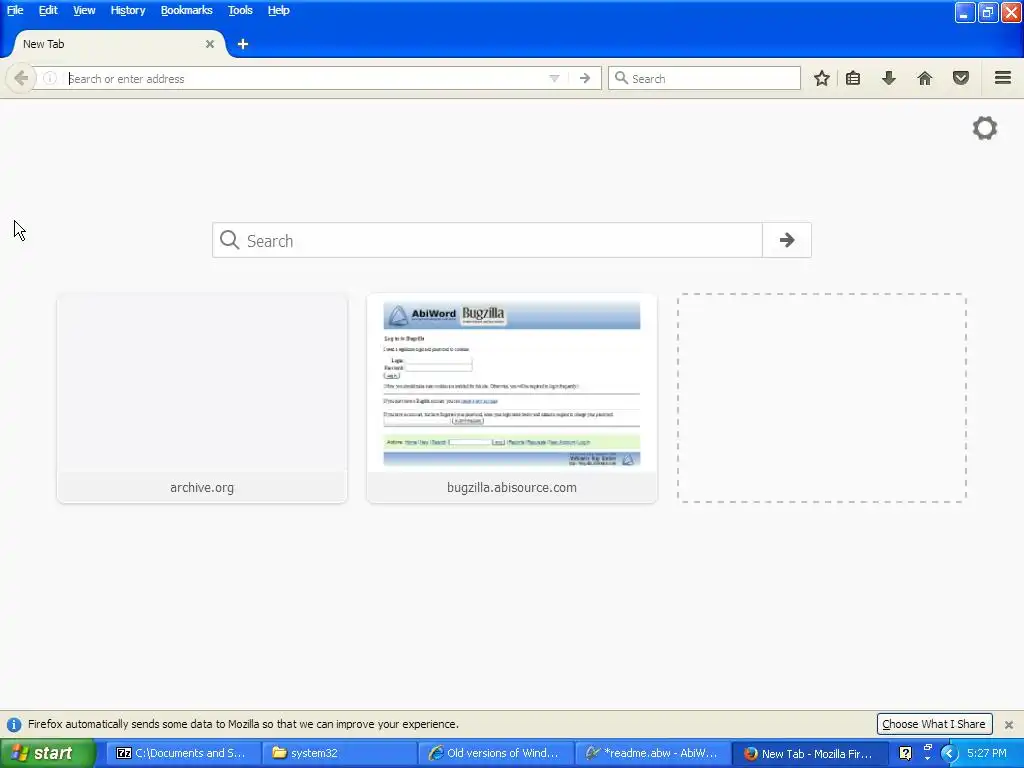Show your bookmarks list icon
The height and width of the screenshot is (768, 1024).
coord(853,78)
